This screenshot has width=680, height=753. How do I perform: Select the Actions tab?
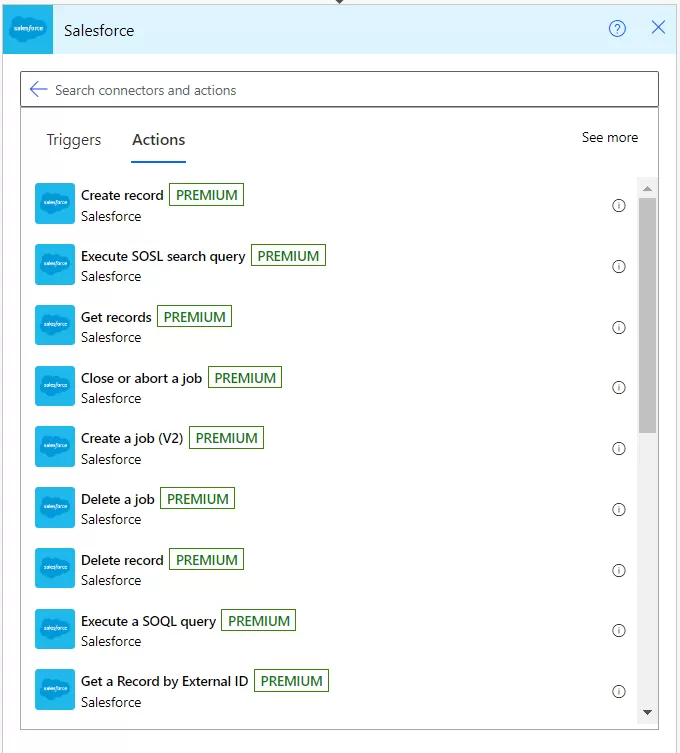[x=158, y=140]
